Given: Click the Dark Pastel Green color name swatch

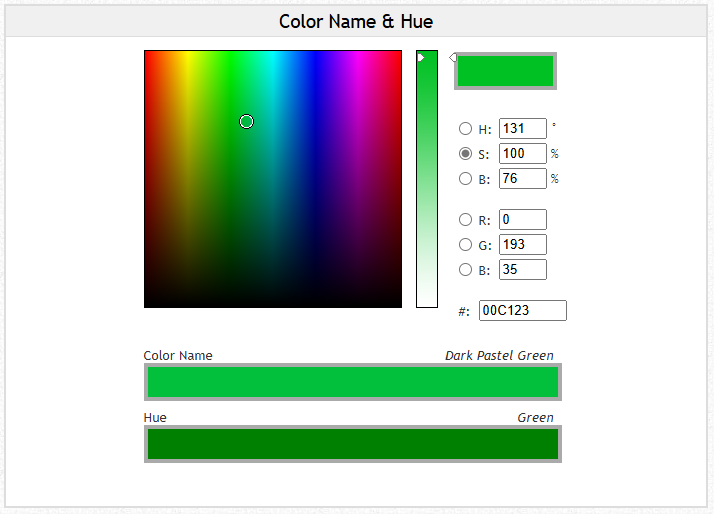Looking at the screenshot, I should pyautogui.click(x=352, y=382).
